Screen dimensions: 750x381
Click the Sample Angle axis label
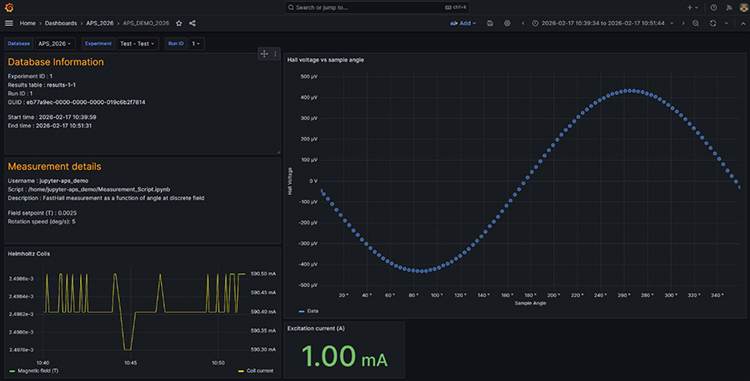[530, 303]
